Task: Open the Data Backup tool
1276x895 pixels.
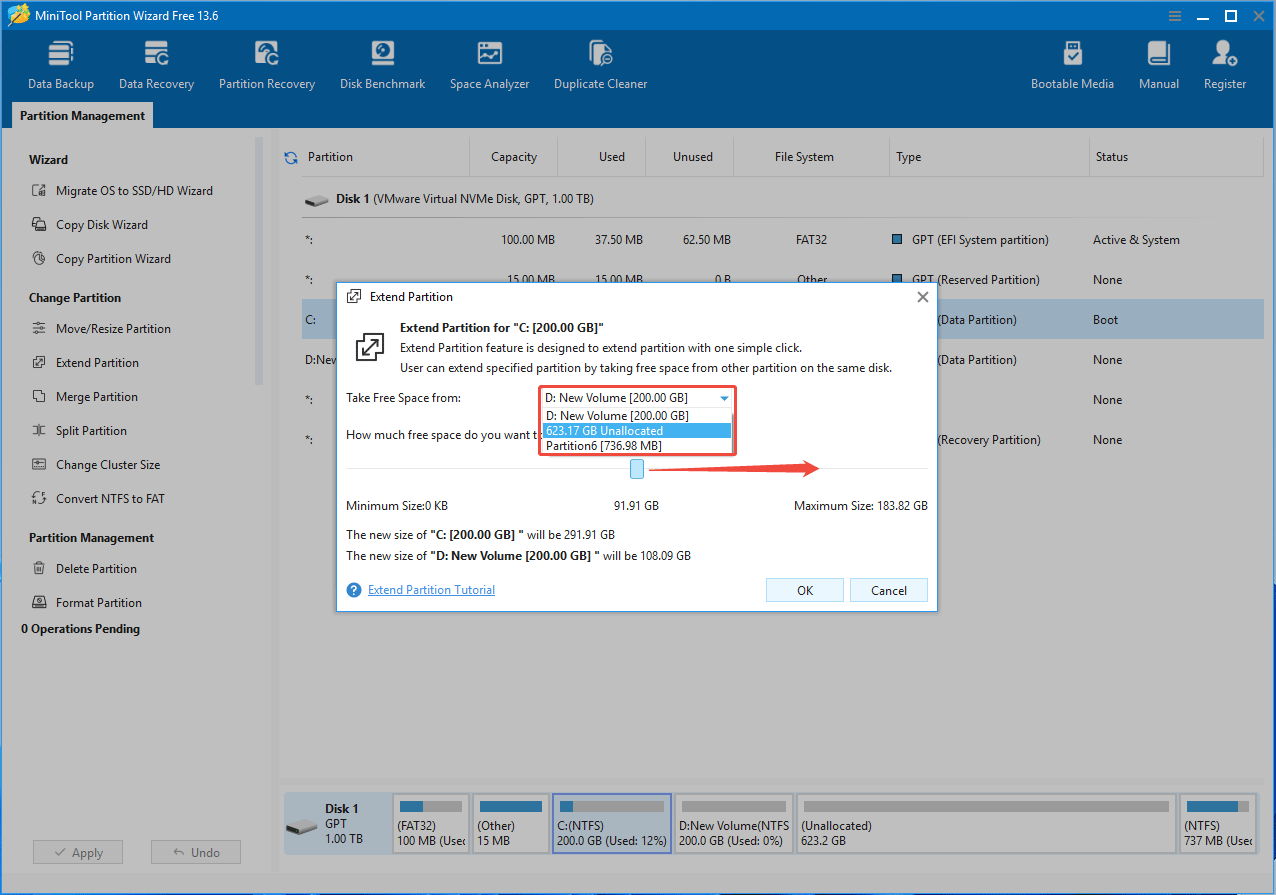Action: pos(61,65)
